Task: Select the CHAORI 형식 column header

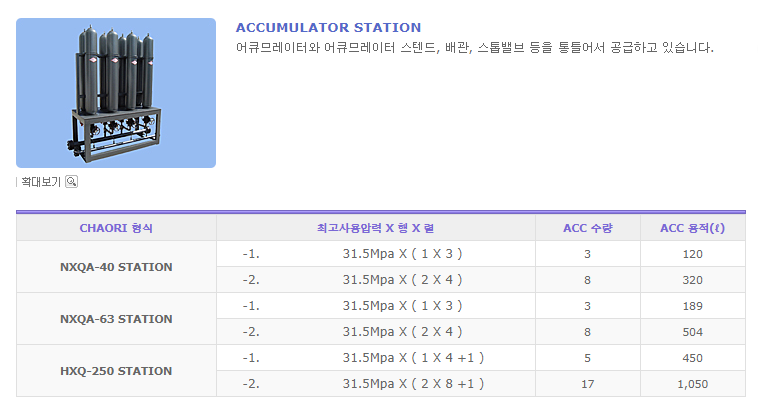Action: point(116,228)
